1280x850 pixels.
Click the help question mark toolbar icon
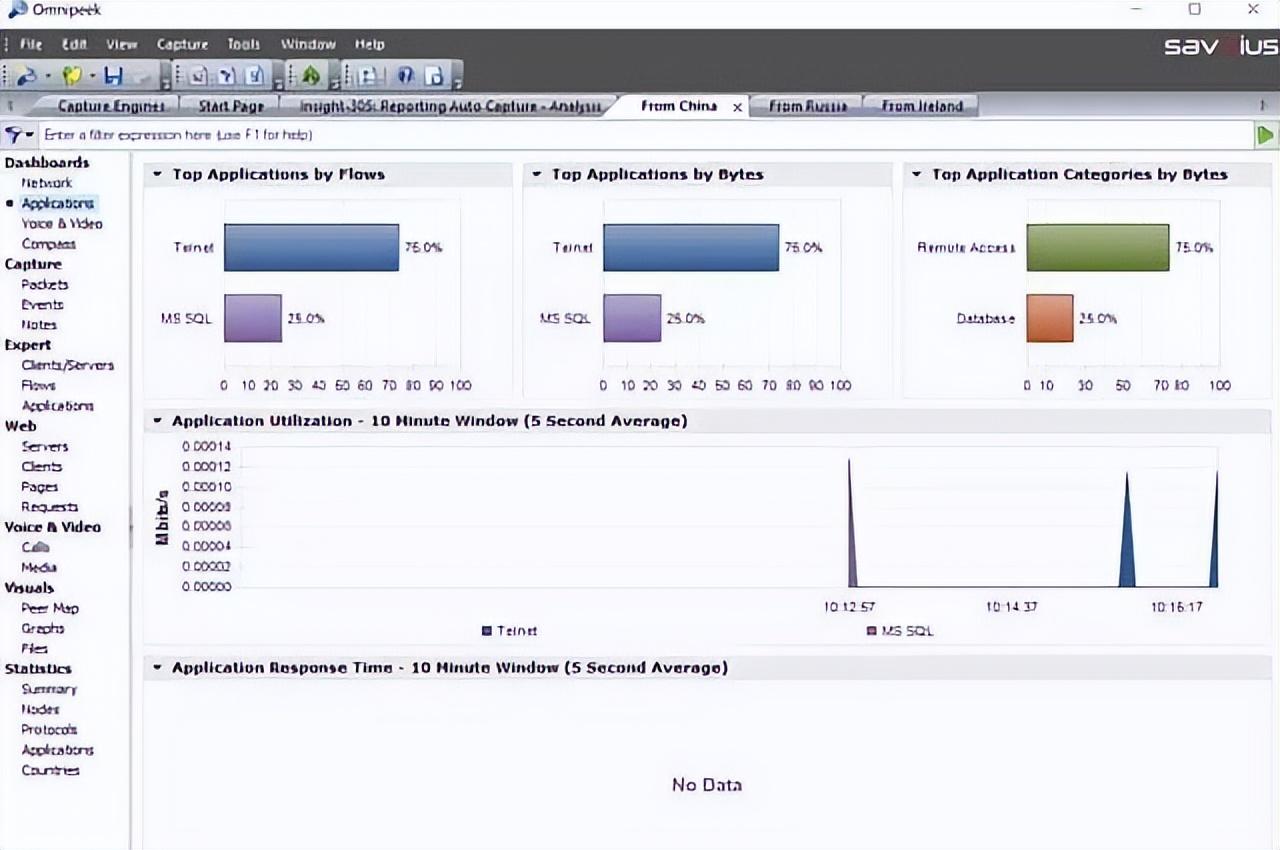coord(406,76)
